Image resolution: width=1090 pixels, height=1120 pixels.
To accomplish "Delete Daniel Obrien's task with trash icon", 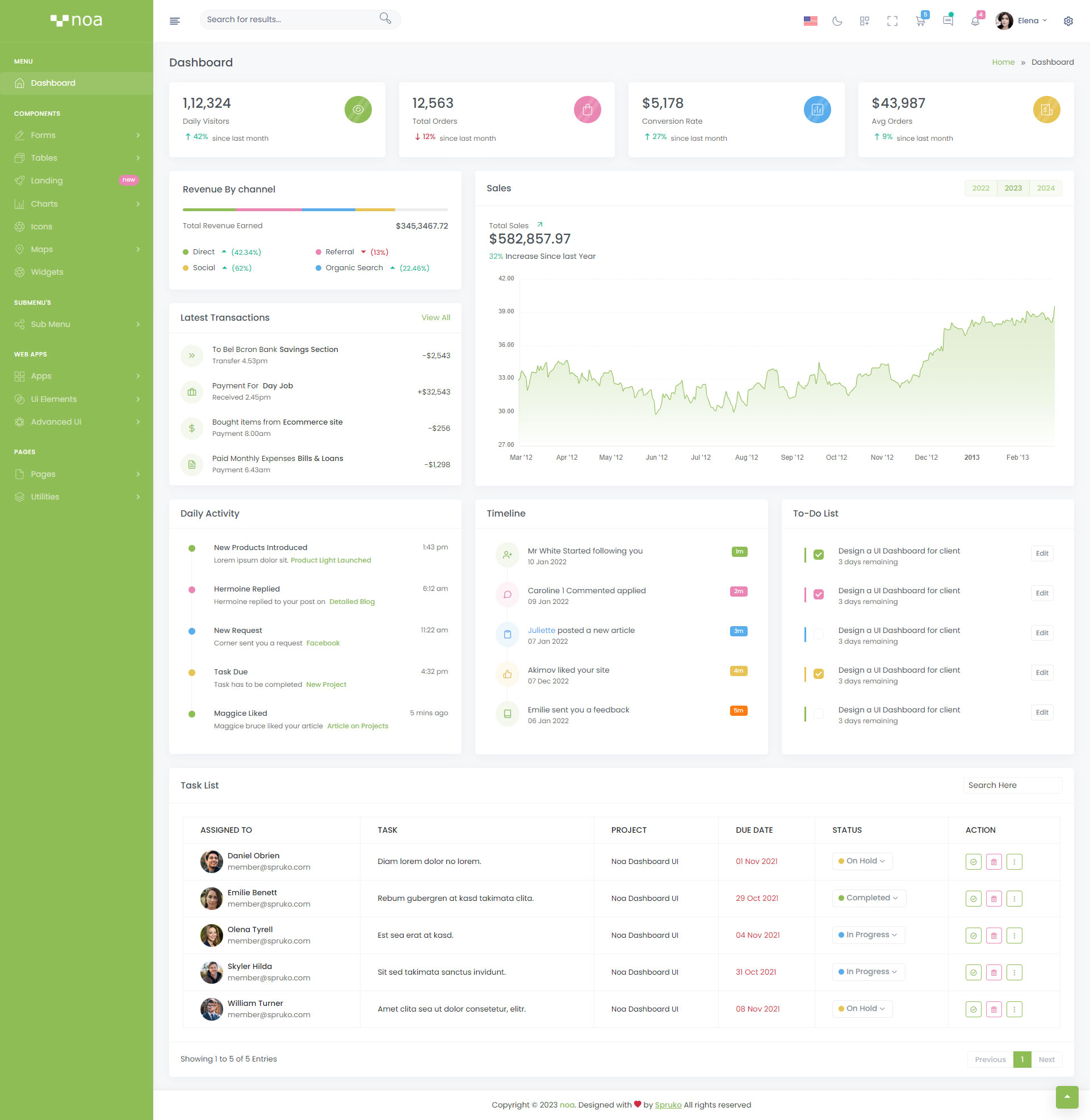I will click(993, 861).
